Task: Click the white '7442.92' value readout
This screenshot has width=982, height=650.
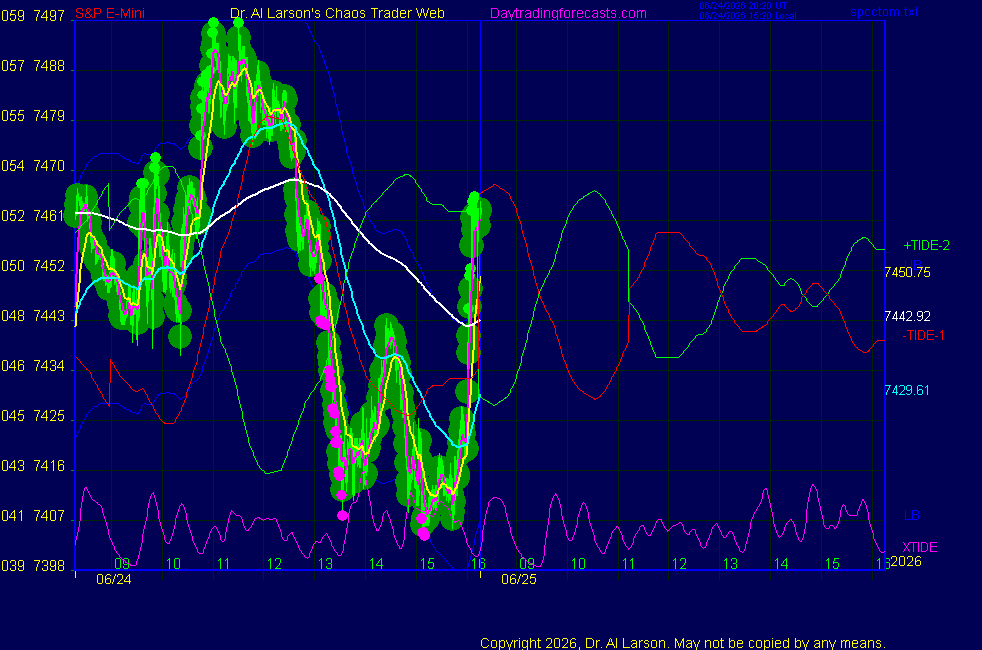Action: click(907, 316)
